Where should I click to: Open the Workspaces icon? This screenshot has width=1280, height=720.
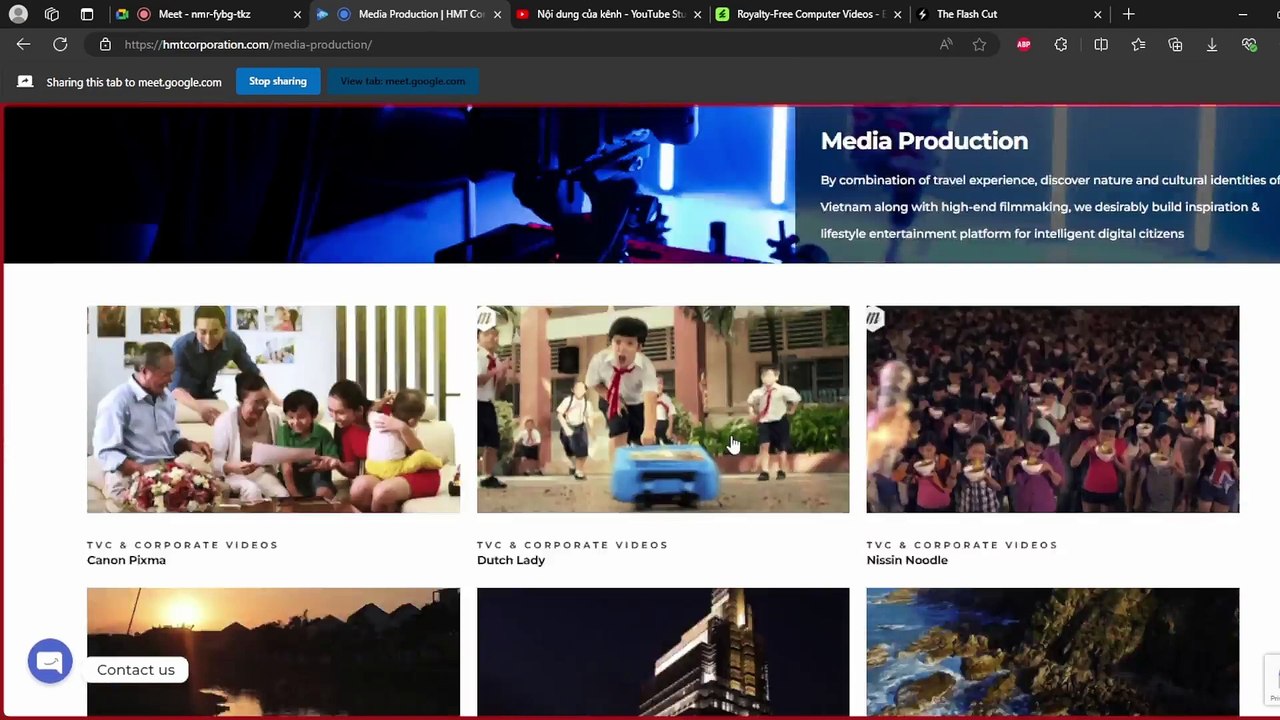(x=52, y=14)
